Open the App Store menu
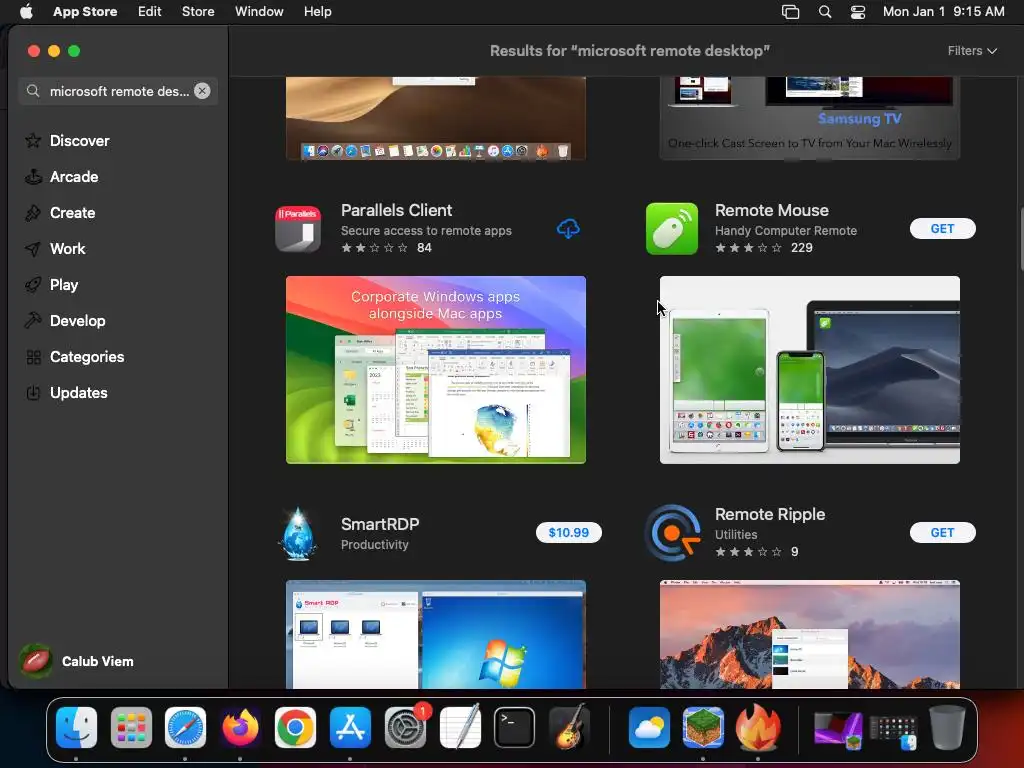This screenshot has height=768, width=1024. click(x=85, y=12)
